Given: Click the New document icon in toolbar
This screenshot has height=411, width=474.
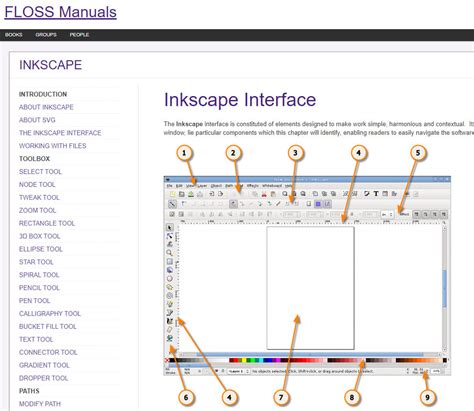Looking at the screenshot, I should tap(172, 194).
